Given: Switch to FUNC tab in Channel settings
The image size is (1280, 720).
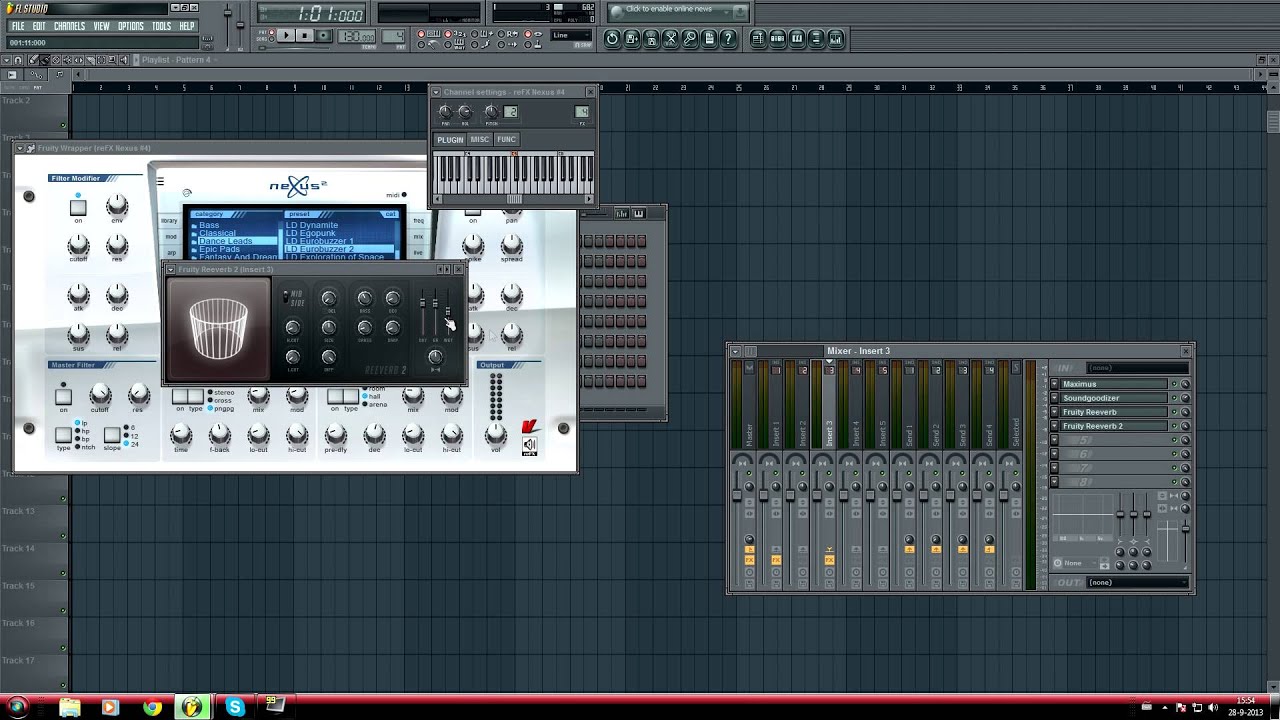Looking at the screenshot, I should [507, 139].
